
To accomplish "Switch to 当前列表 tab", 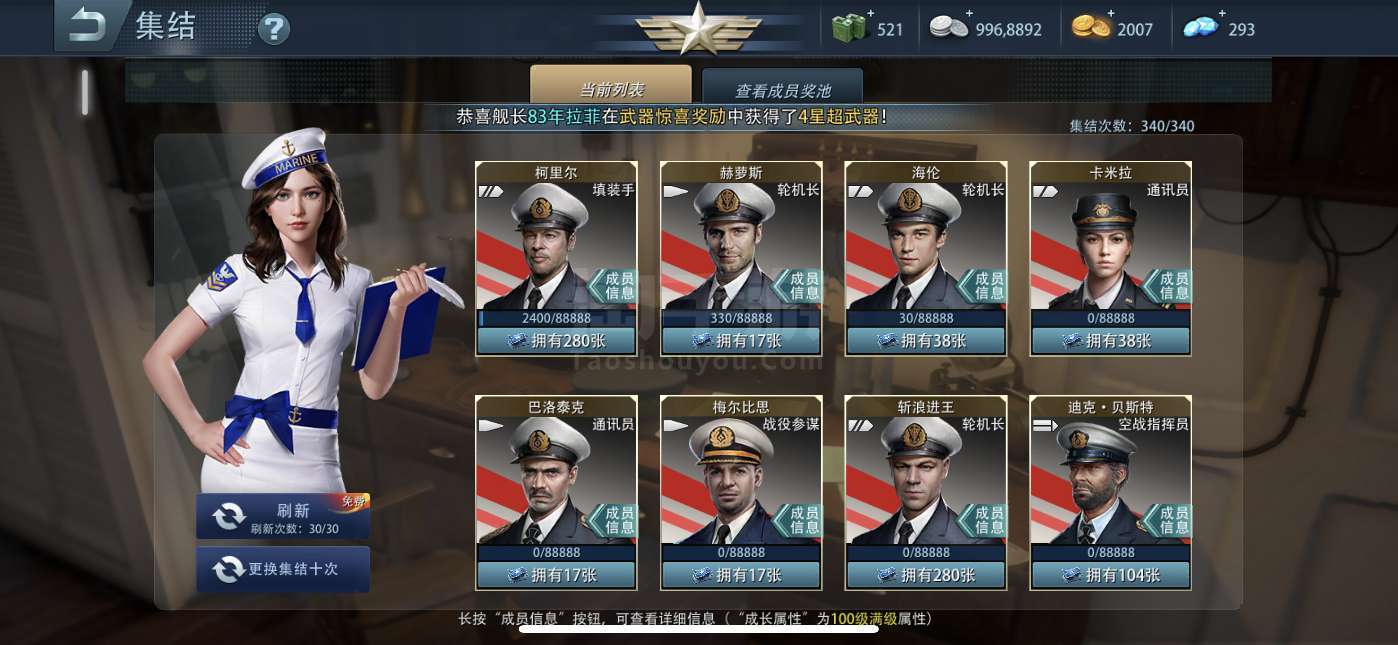I will [611, 86].
